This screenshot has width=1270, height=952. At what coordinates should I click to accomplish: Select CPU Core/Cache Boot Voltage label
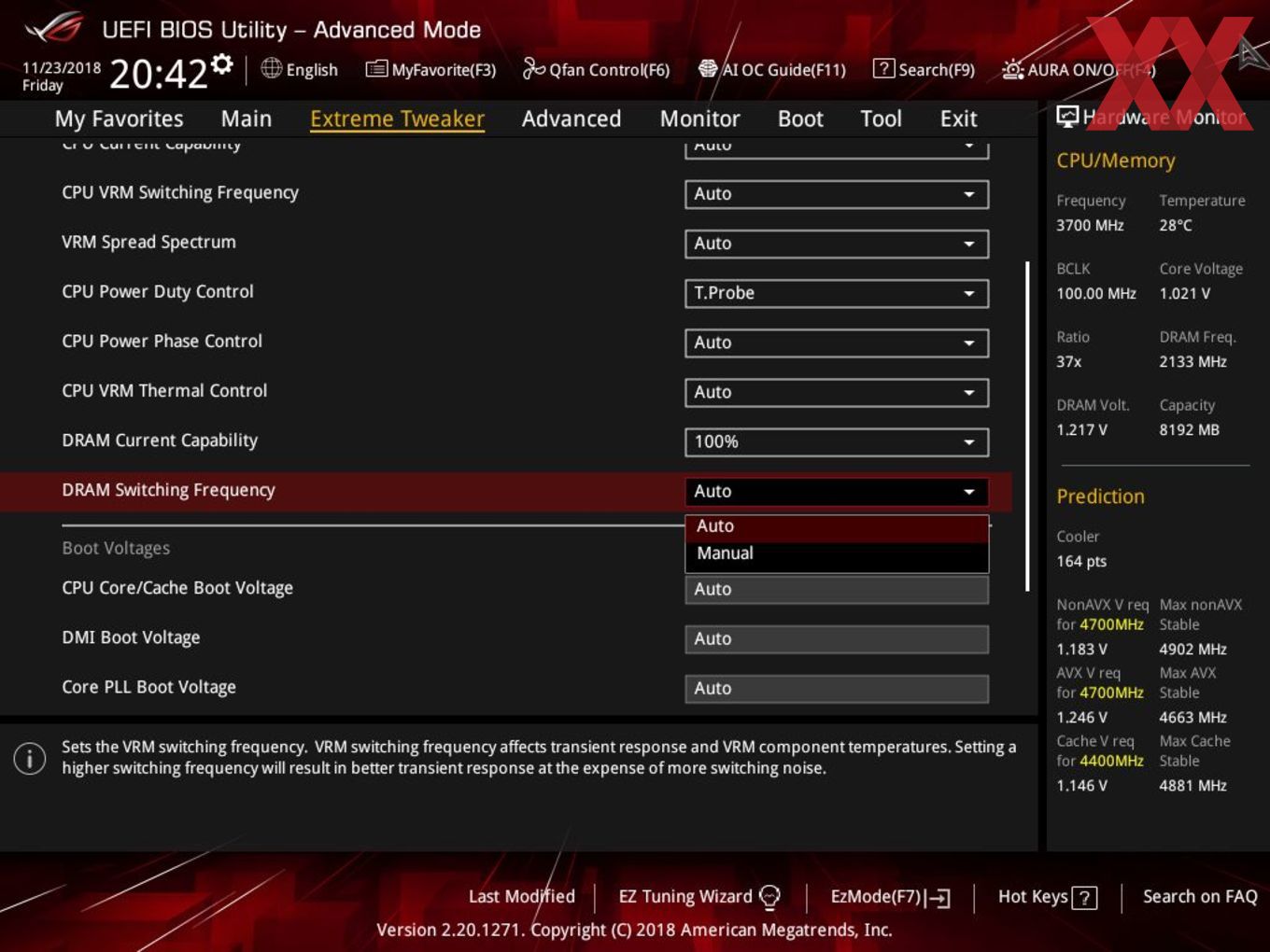[x=177, y=588]
